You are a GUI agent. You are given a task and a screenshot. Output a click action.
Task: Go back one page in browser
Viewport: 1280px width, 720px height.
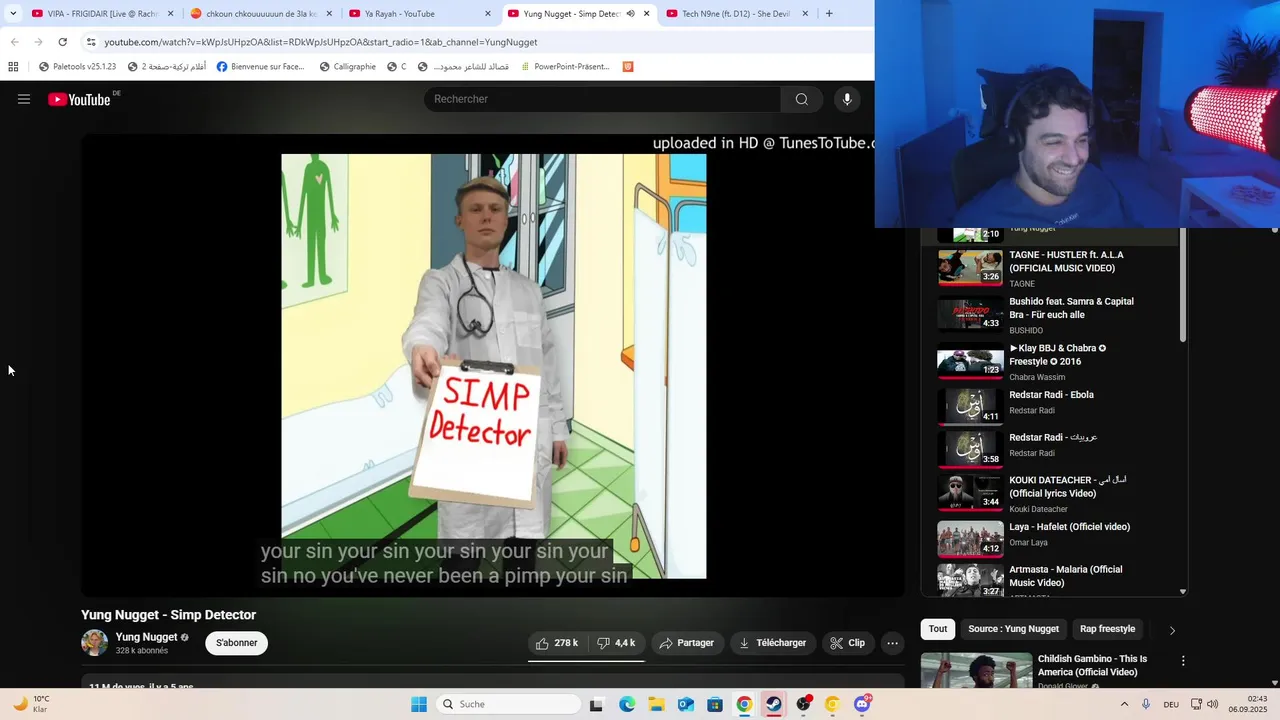click(x=14, y=42)
